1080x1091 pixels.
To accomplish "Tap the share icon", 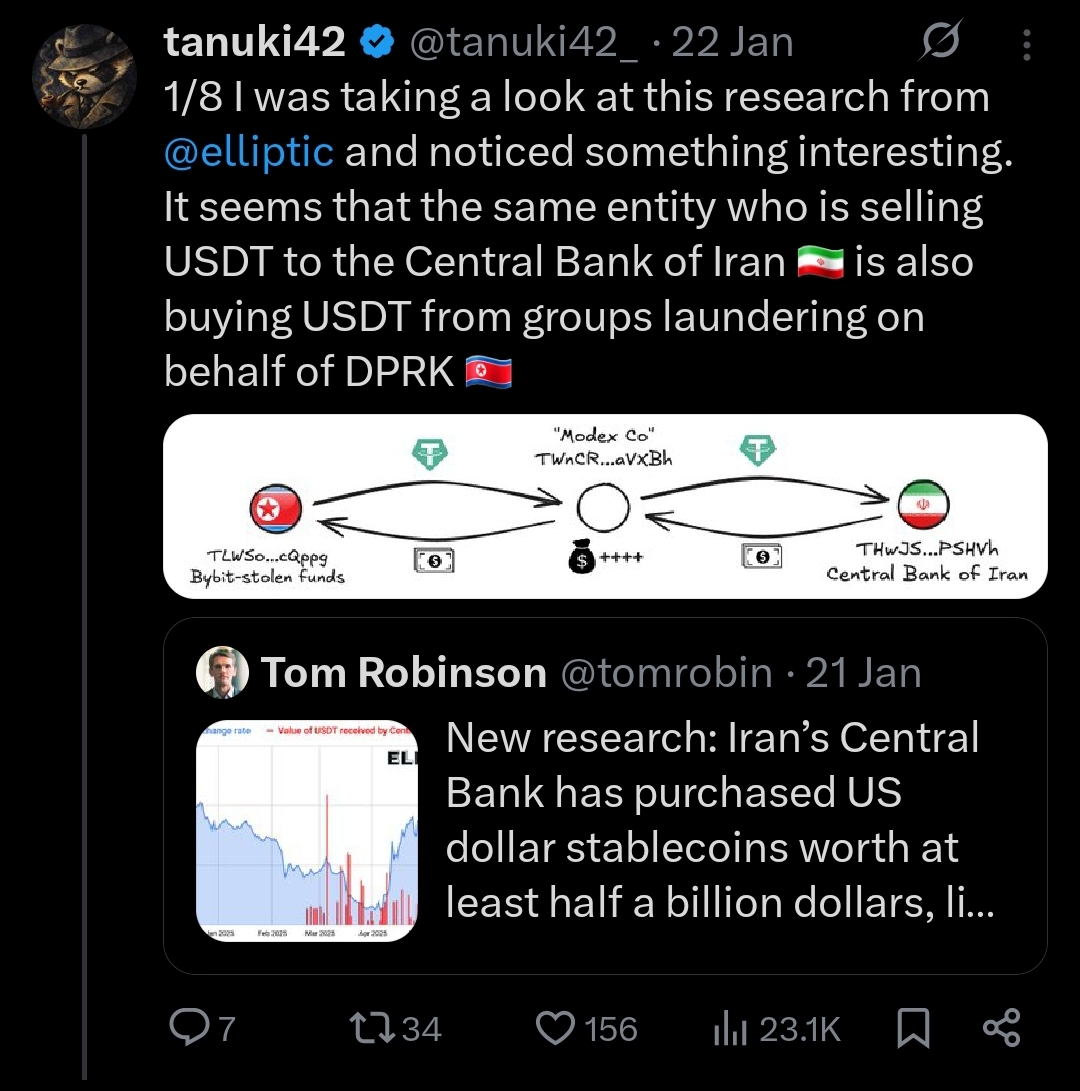I will [x=1002, y=1029].
